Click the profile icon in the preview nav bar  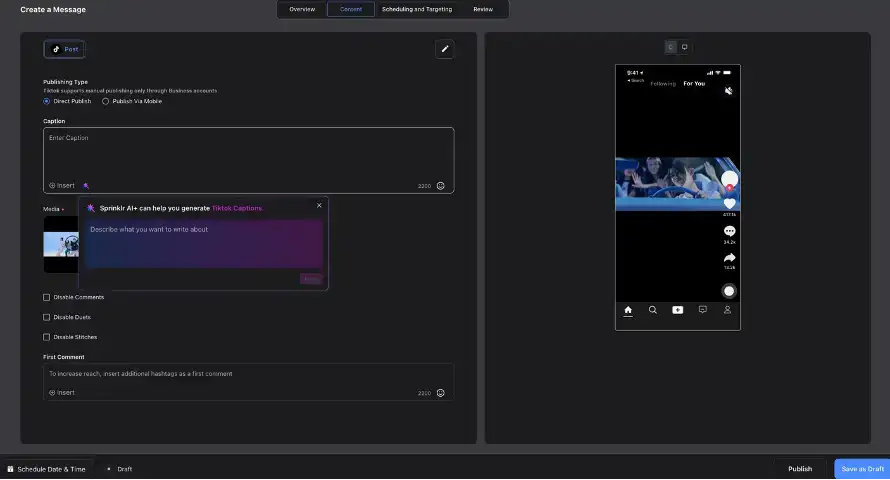(x=727, y=310)
